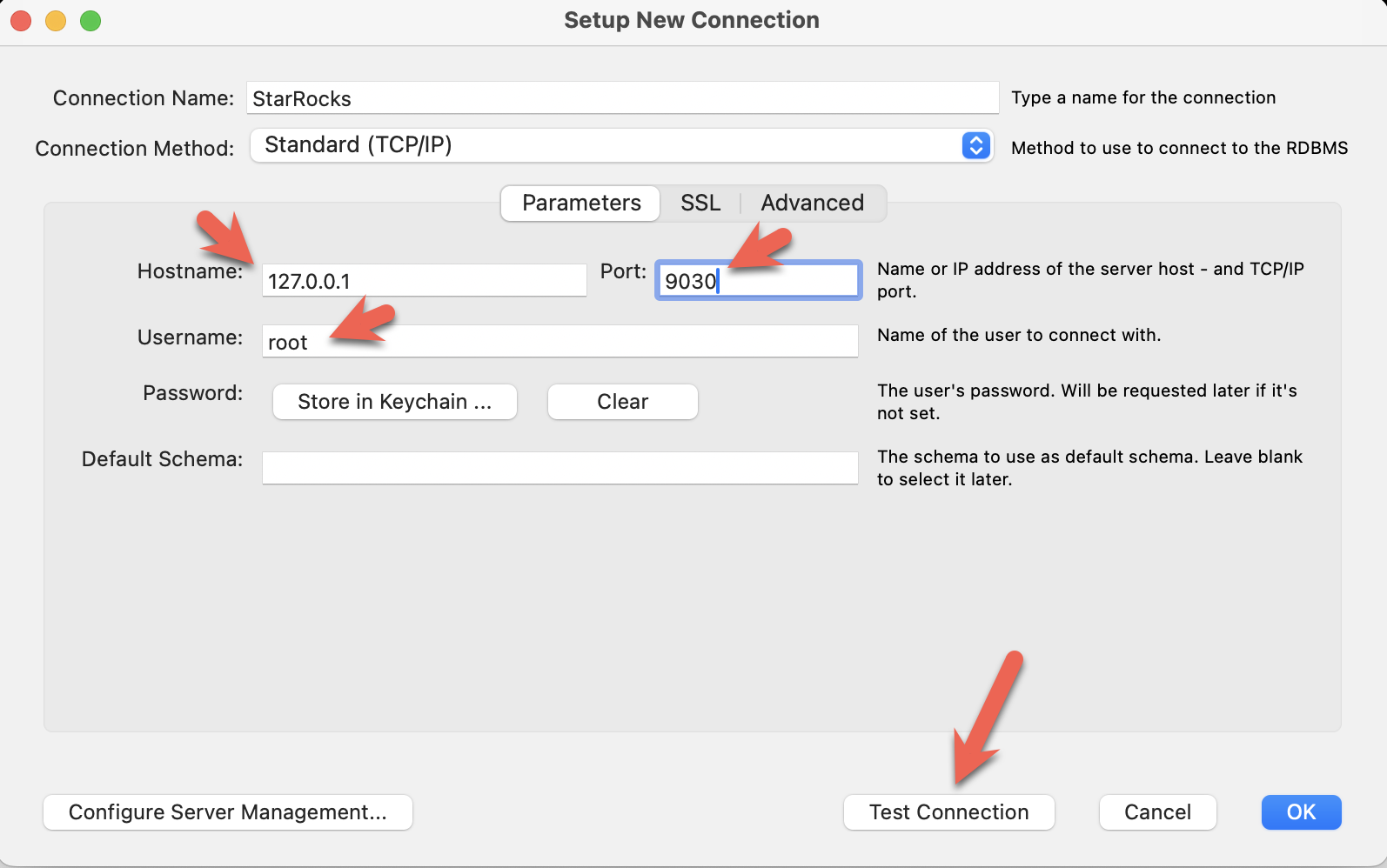Open Configure Server Management
This screenshot has width=1387, height=868.
pos(228,812)
